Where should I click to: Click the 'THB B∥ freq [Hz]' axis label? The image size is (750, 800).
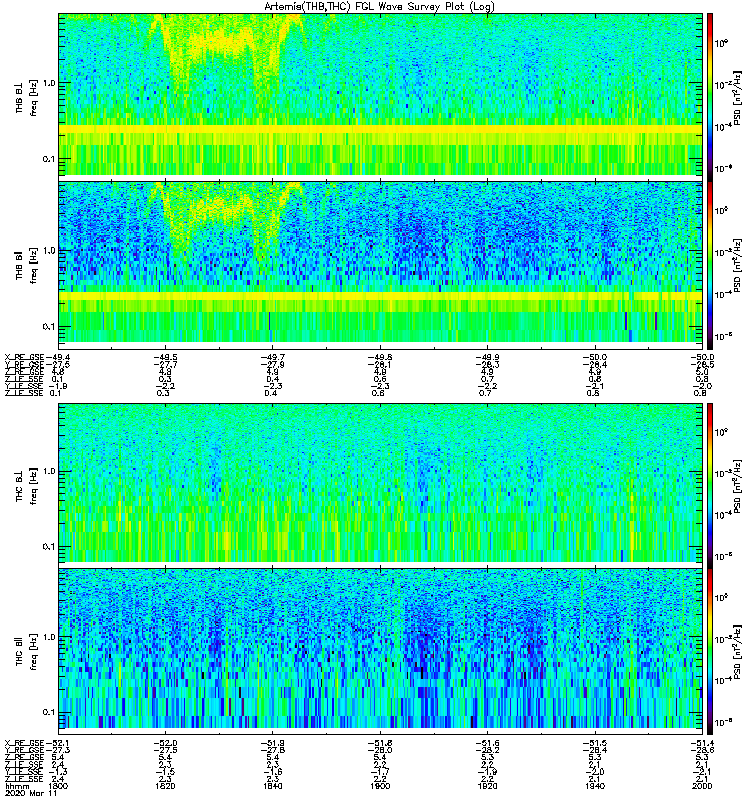(26, 265)
